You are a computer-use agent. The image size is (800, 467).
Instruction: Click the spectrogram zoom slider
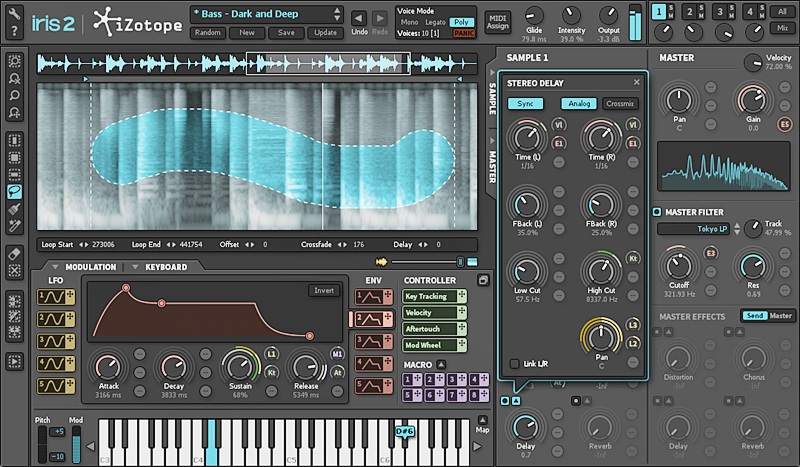tap(426, 262)
